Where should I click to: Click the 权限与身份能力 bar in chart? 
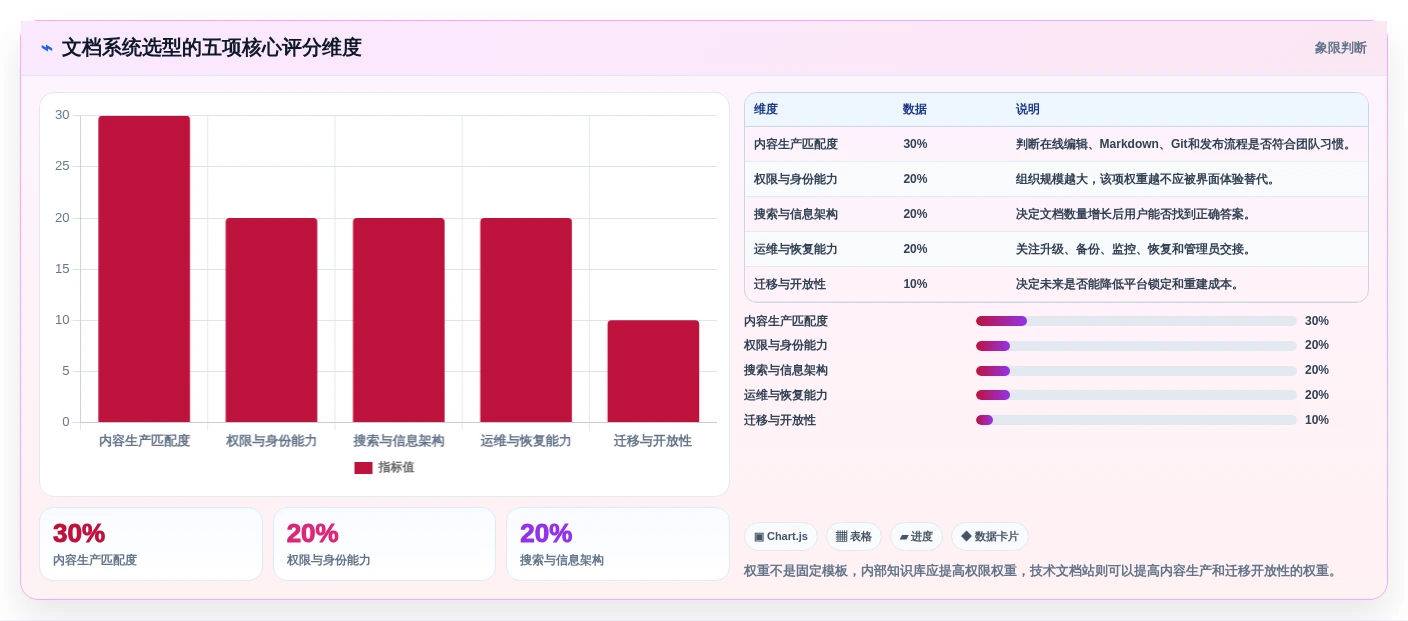(x=271, y=320)
